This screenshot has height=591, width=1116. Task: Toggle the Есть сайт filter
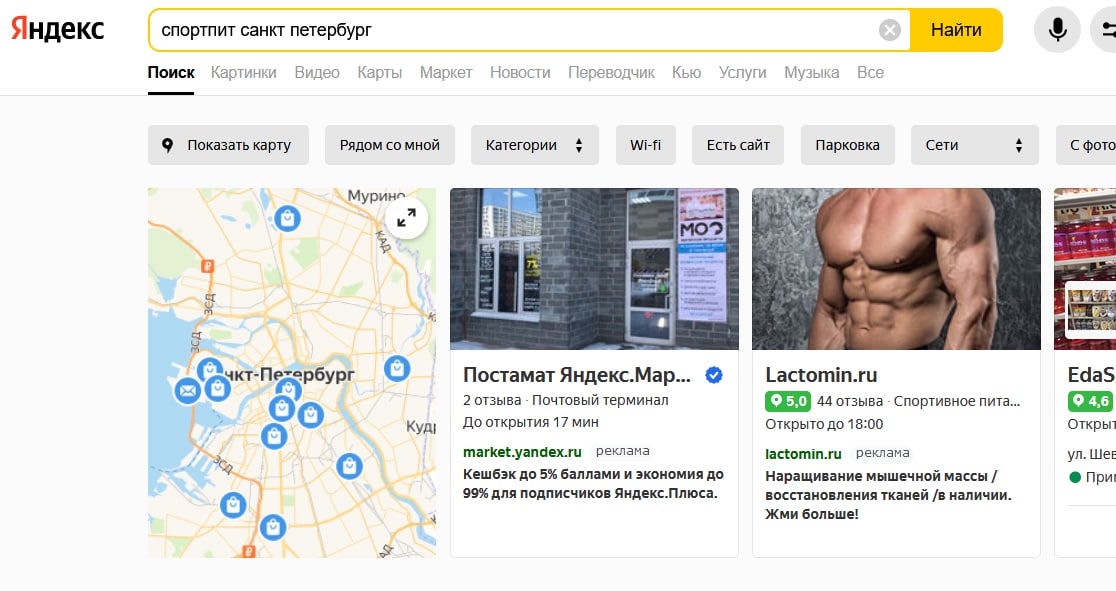(738, 145)
